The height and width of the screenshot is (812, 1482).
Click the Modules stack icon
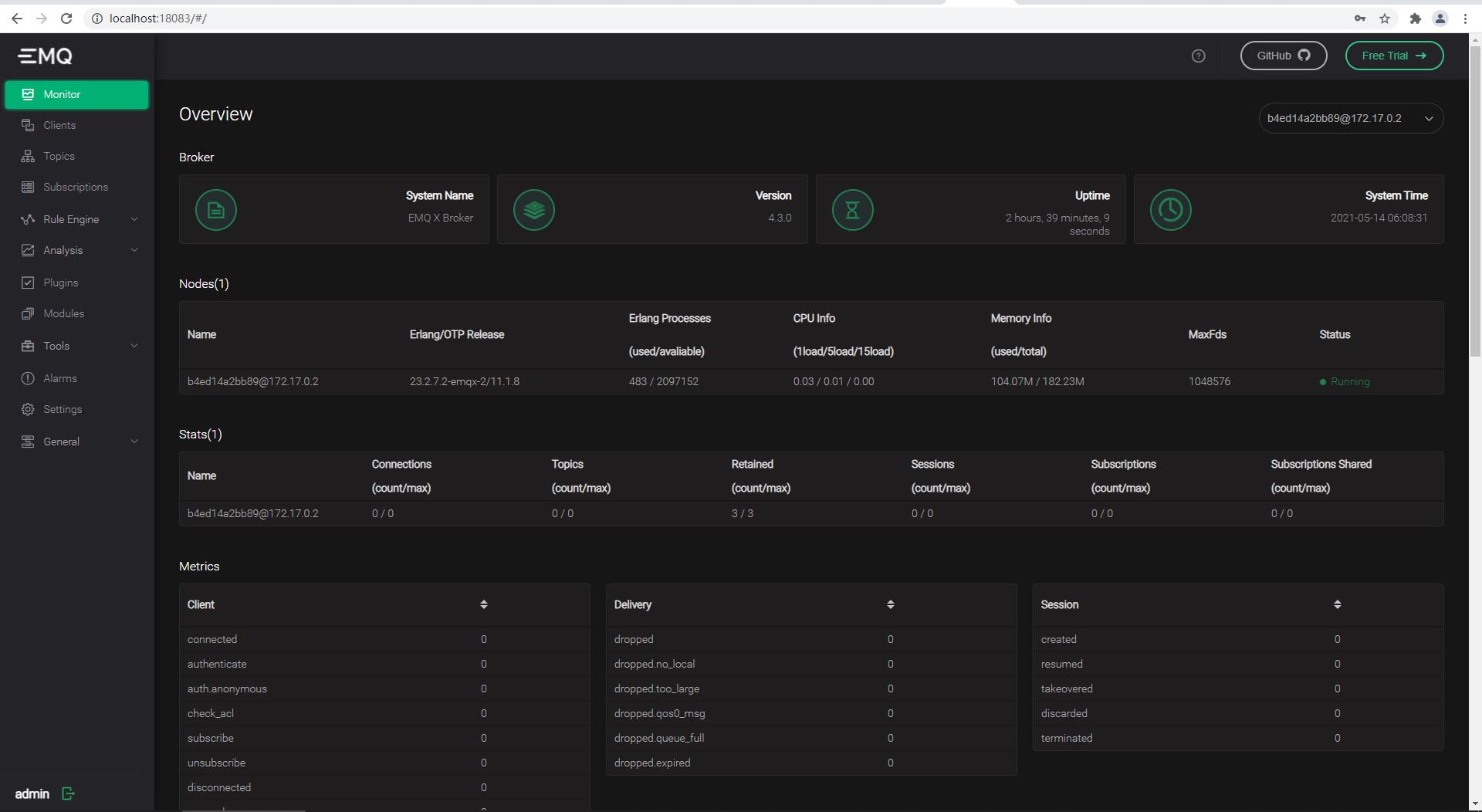(28, 313)
